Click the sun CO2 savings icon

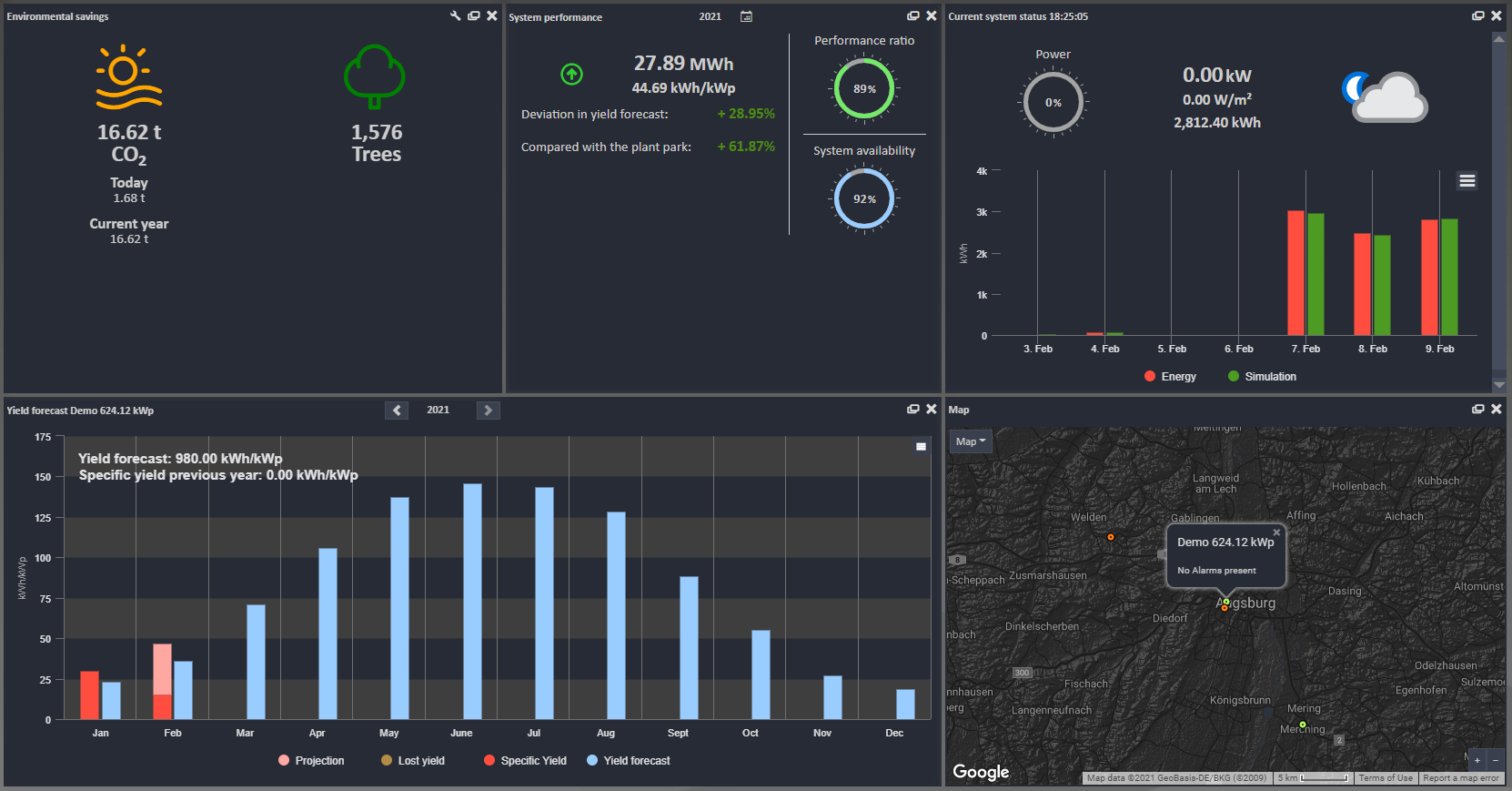128,77
